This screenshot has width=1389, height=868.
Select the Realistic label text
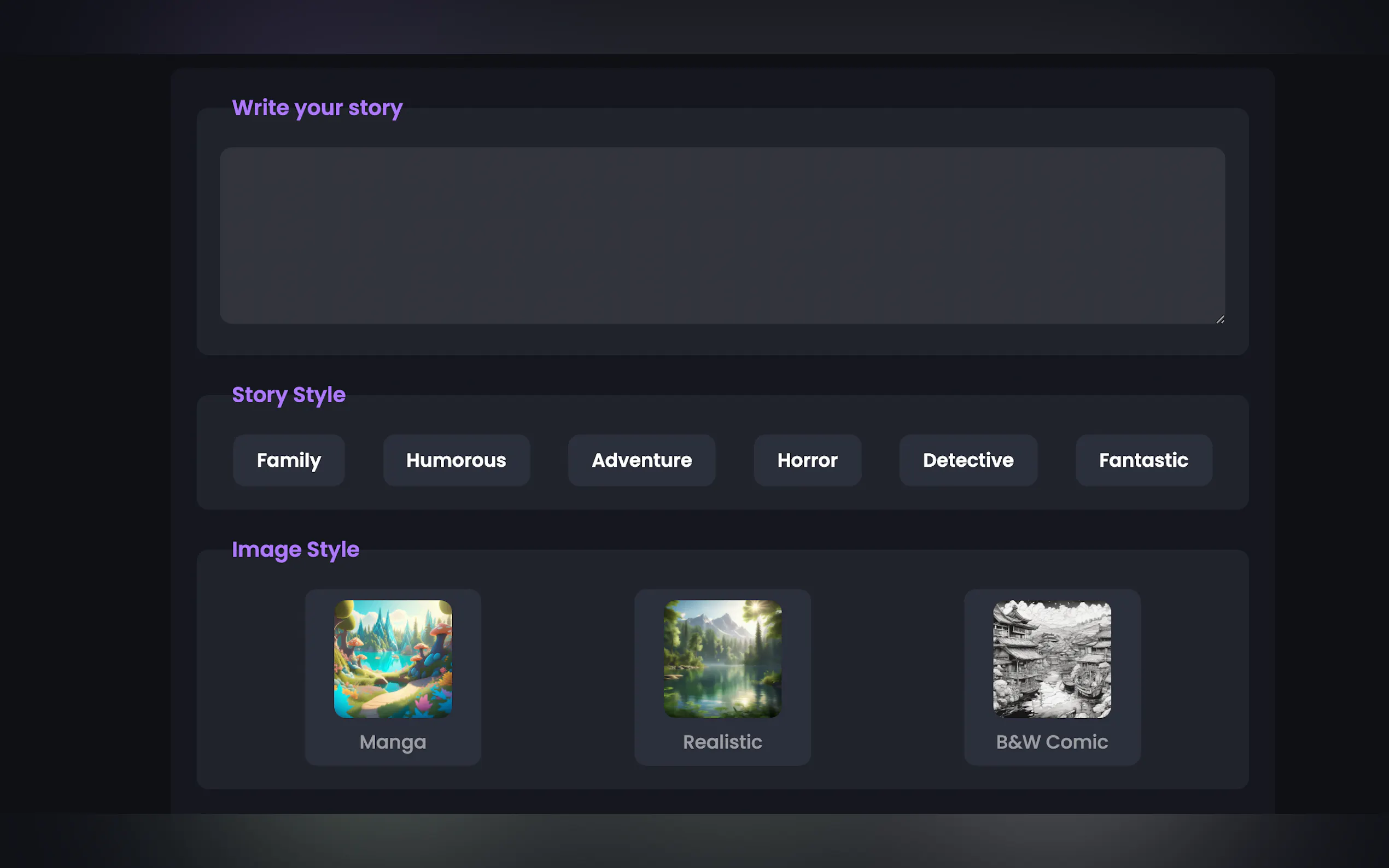pos(722,742)
